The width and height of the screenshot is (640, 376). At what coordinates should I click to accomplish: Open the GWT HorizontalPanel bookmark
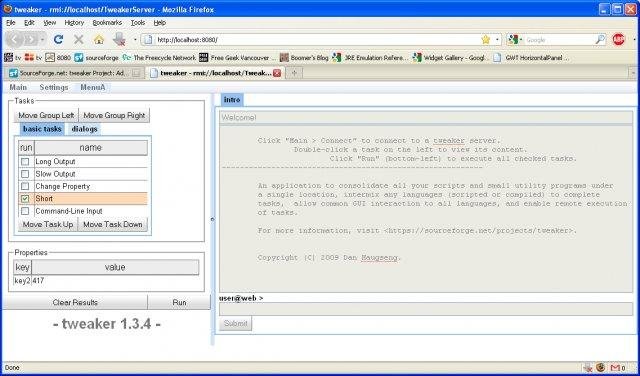(x=531, y=58)
